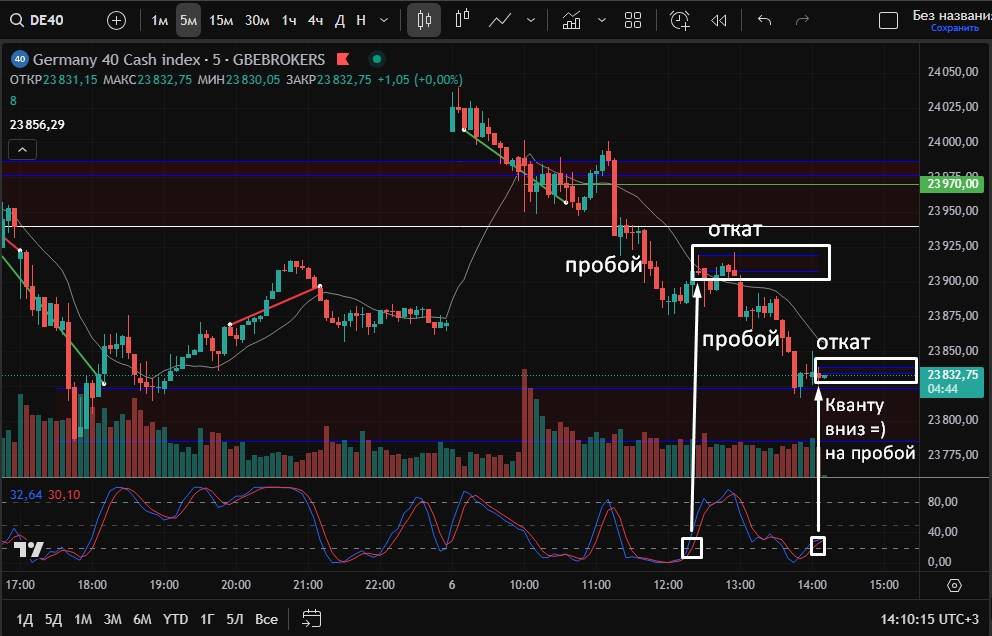The height and width of the screenshot is (636, 992).
Task: Select the 1ч hourly timeframe
Action: click(x=289, y=20)
